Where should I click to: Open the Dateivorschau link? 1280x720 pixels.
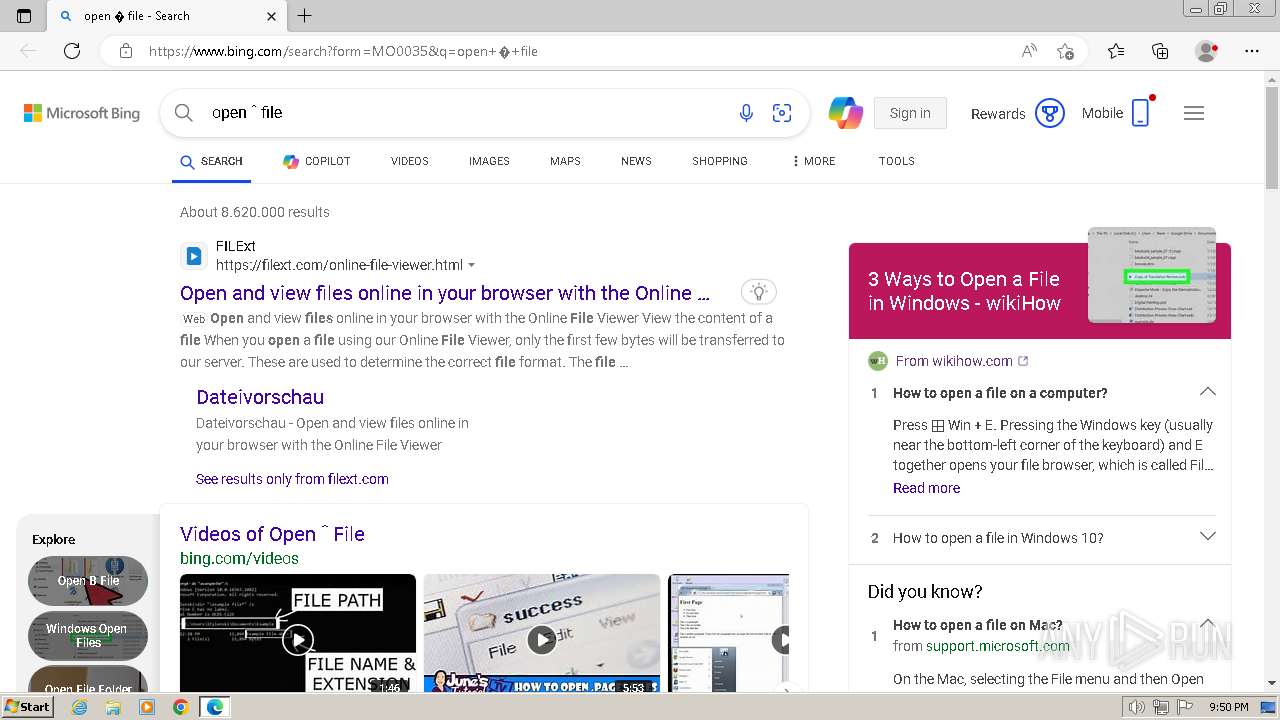[260, 397]
